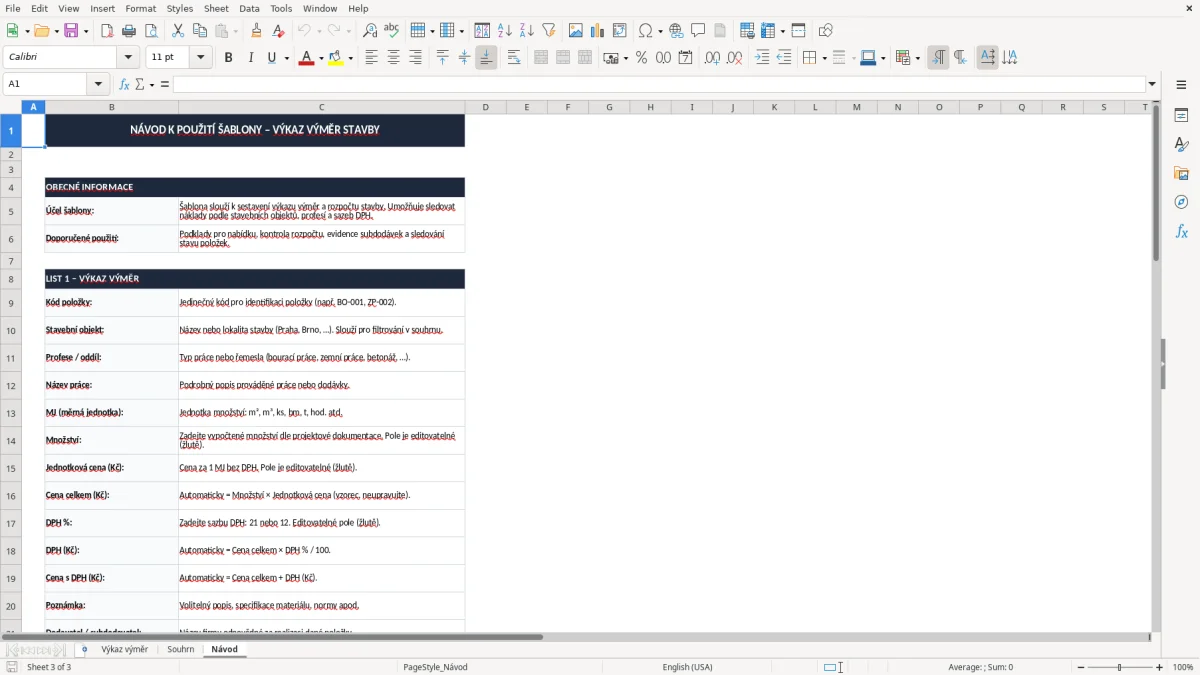Click into the formula input line
The width and height of the screenshot is (1200, 675).
click(x=658, y=84)
